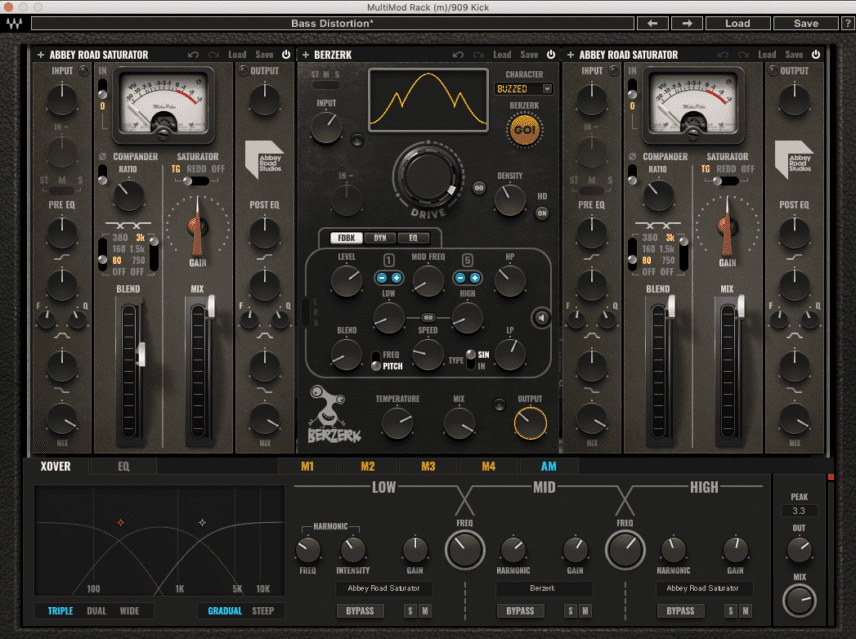The image size is (856, 639).
Task: Open plus menu of right Abbey Road Saturator
Action: pos(570,55)
